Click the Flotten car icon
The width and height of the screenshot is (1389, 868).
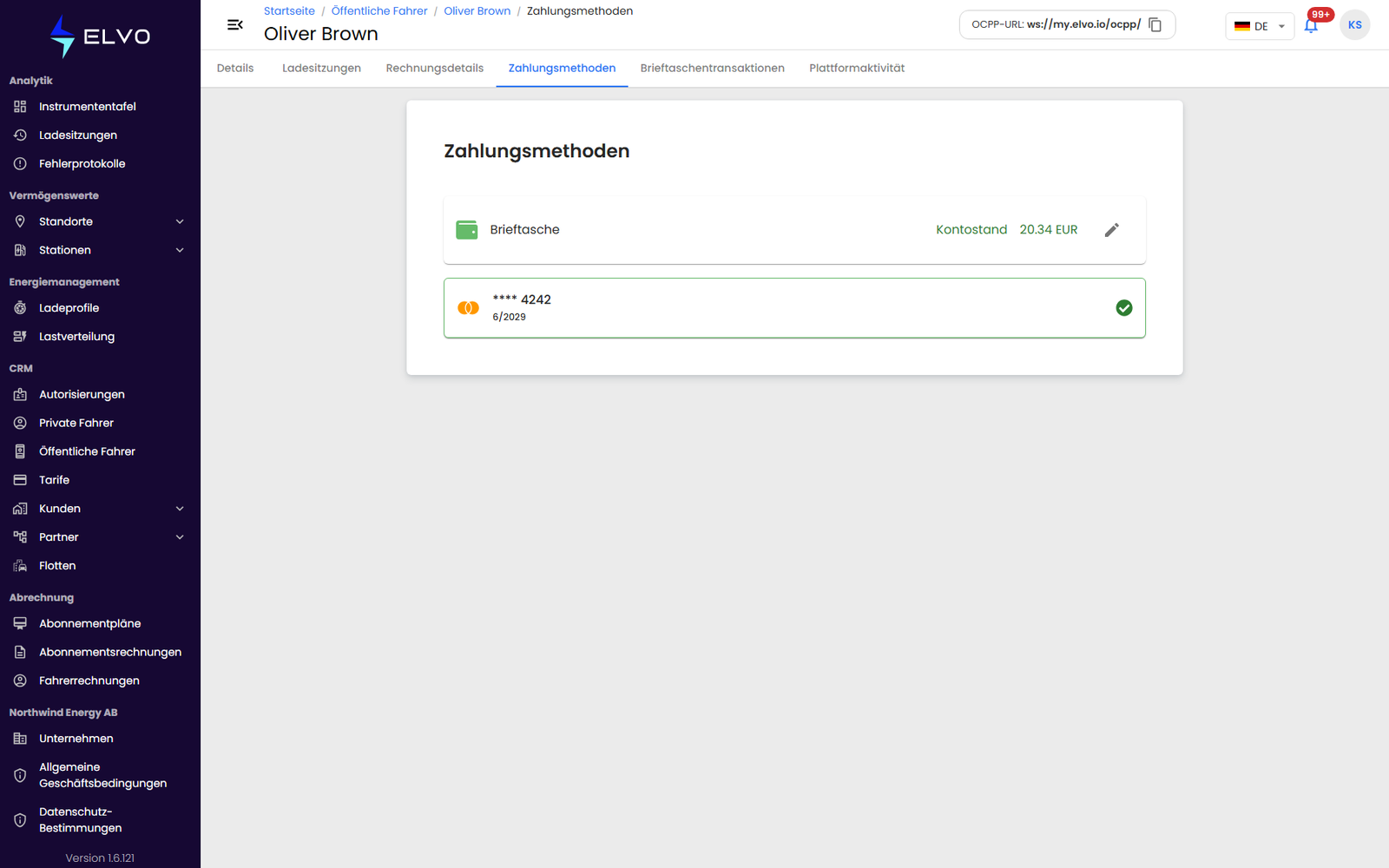tap(20, 566)
